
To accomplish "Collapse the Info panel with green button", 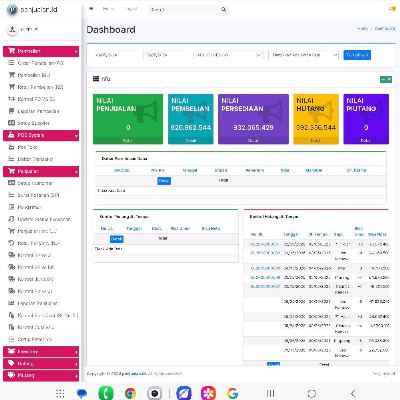I will pyautogui.click(x=386, y=79).
